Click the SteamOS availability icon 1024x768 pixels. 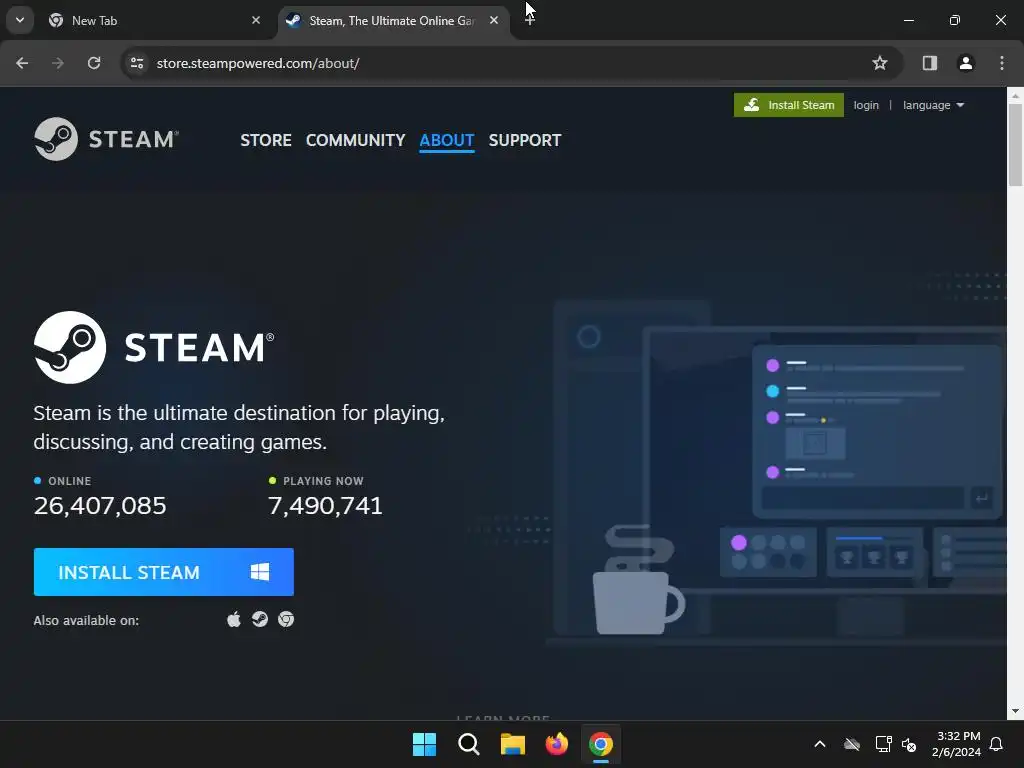tap(260, 619)
